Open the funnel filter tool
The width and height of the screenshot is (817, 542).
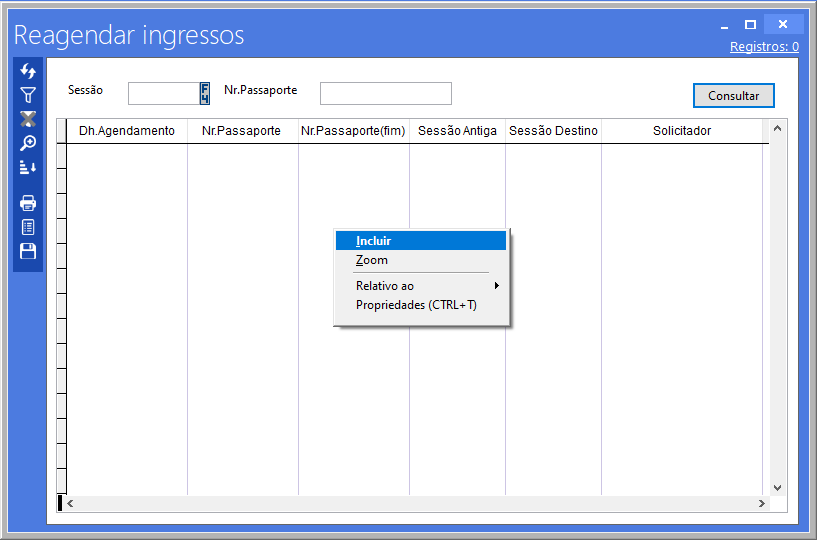pyautogui.click(x=28, y=96)
